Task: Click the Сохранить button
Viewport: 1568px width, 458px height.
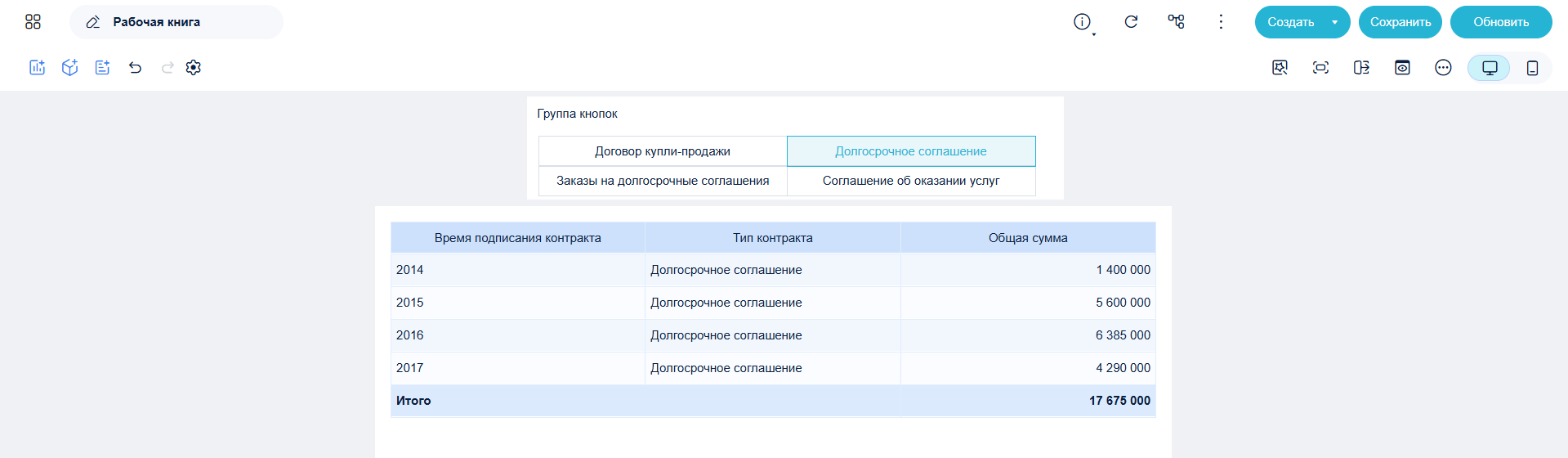Action: click(1400, 22)
